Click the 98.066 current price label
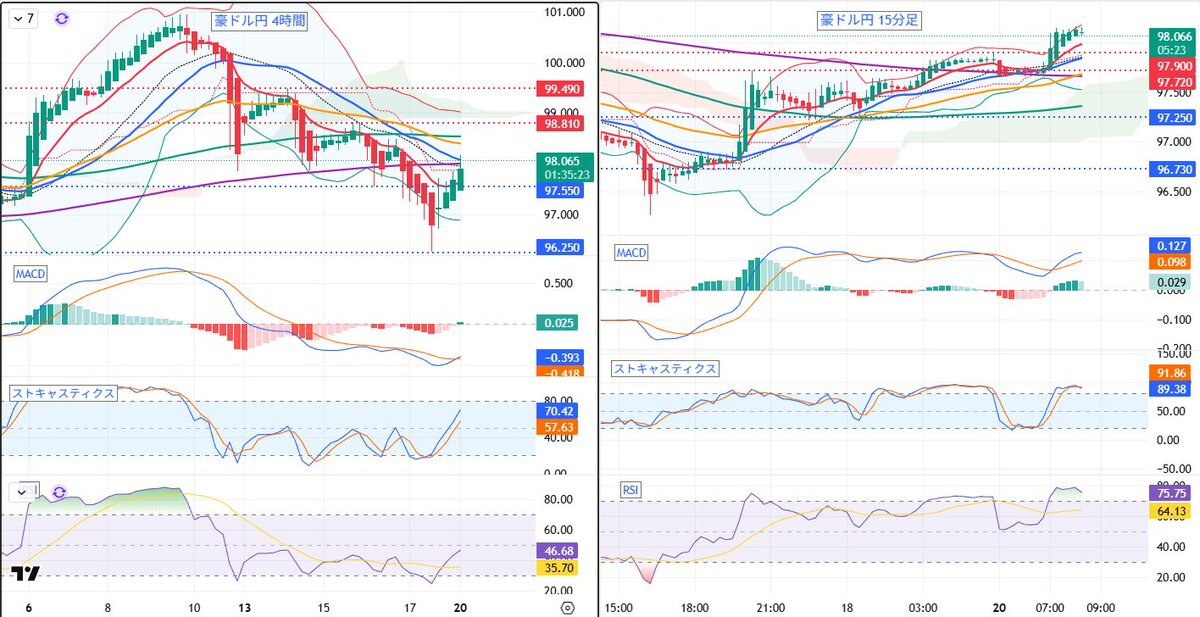 pos(1171,34)
